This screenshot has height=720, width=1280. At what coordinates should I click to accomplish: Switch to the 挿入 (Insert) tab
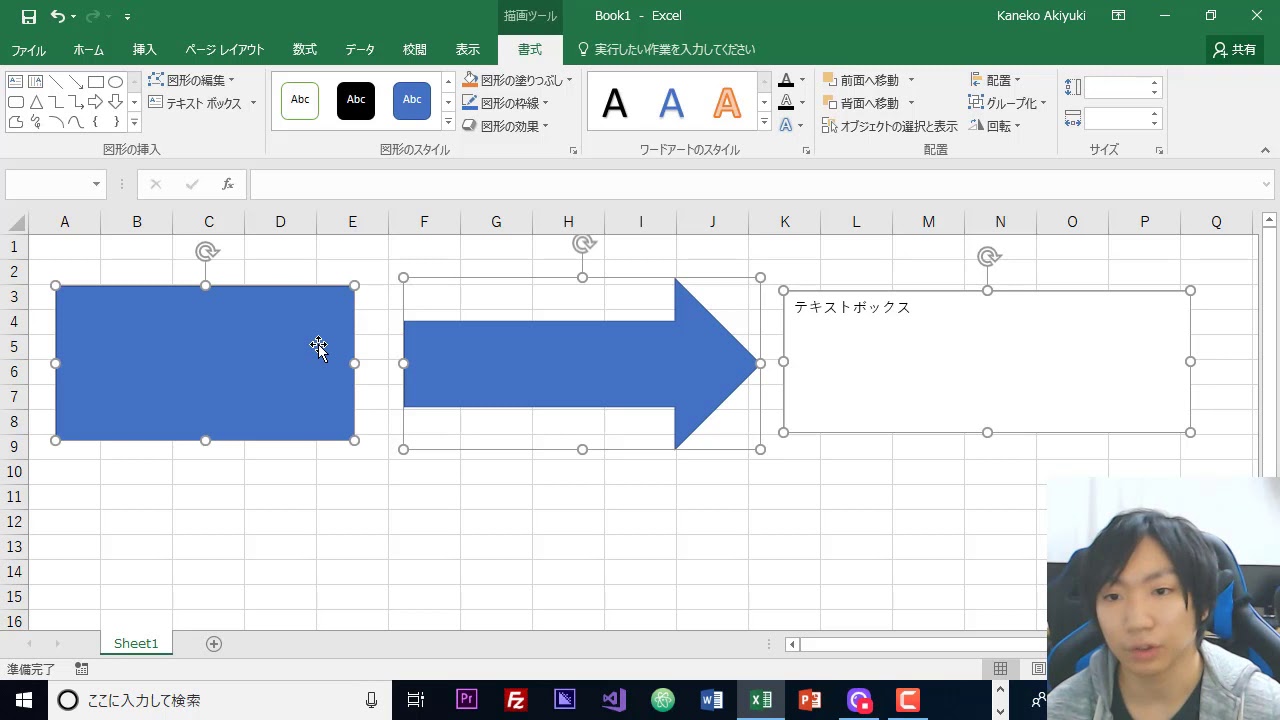pos(145,50)
